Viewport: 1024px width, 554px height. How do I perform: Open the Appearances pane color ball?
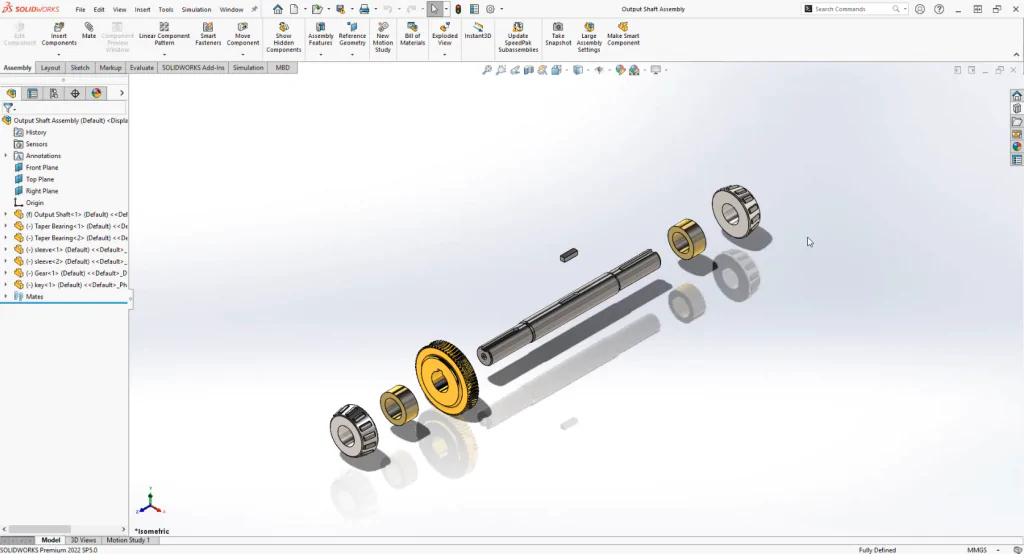click(1017, 147)
